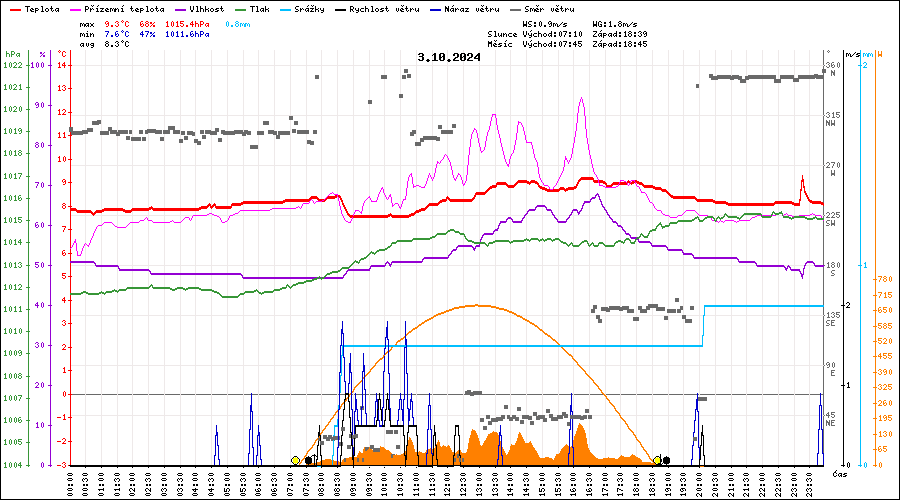900x500 pixels.
Task: Click the date title 3.10.2024
Action: tap(449, 57)
